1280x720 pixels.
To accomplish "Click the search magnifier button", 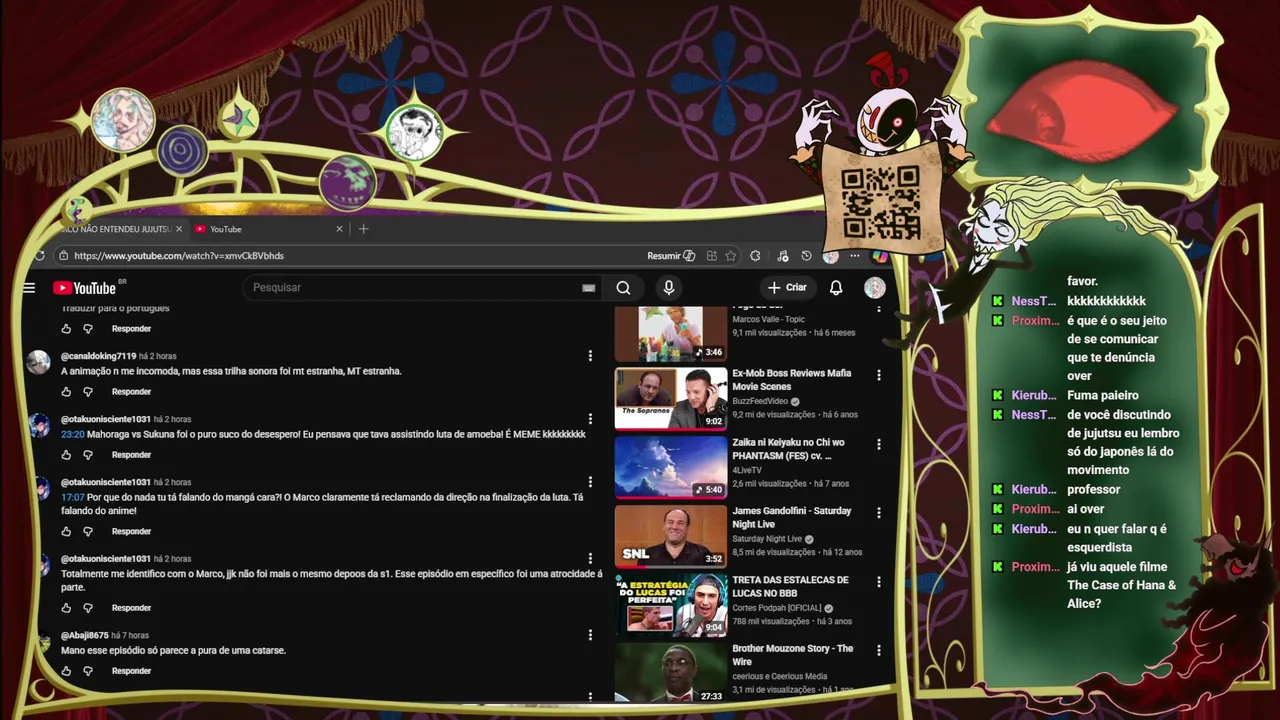I will click(623, 288).
